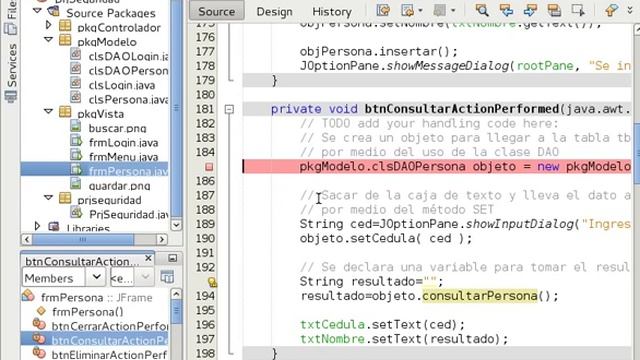Click Find Previous Occurrence arrow icon
Screen dimensions: 640x360
506,11
